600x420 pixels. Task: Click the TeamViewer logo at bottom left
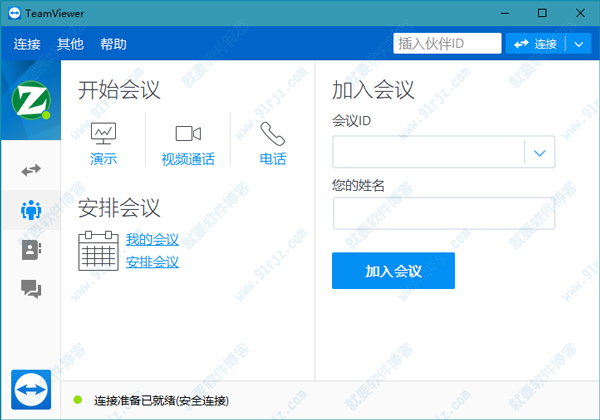coord(31,390)
